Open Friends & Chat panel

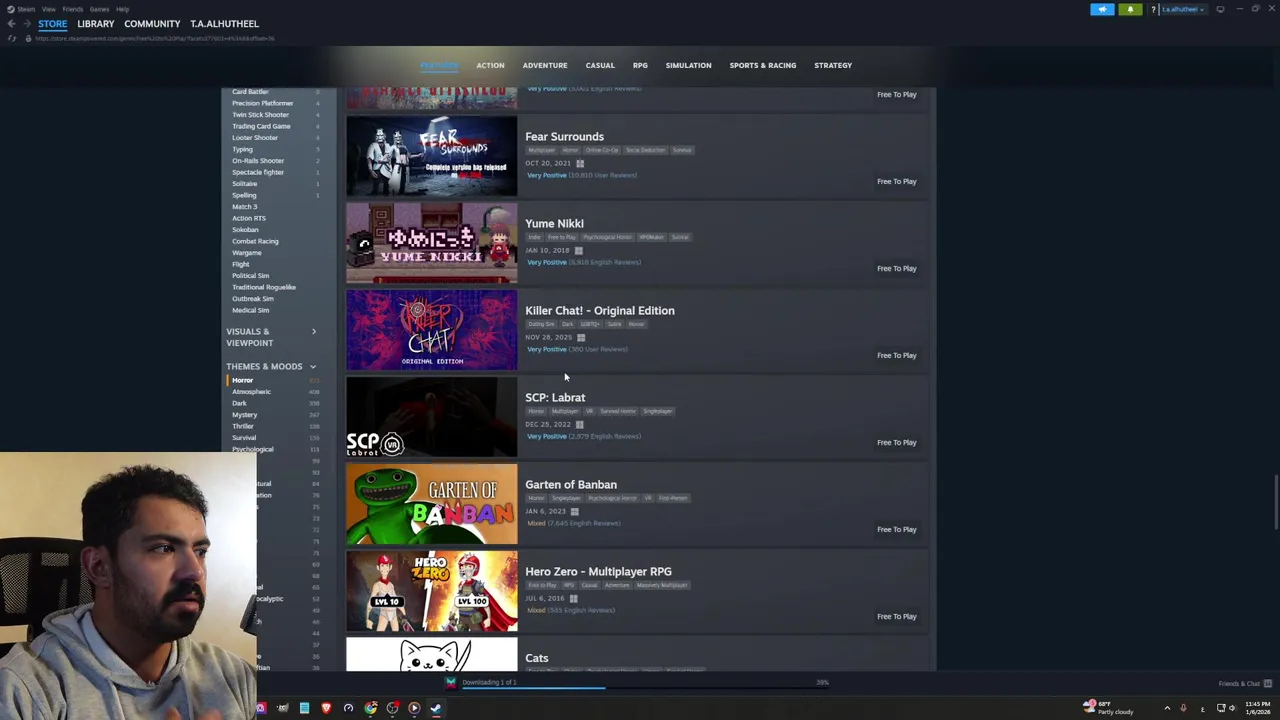pos(1244,684)
